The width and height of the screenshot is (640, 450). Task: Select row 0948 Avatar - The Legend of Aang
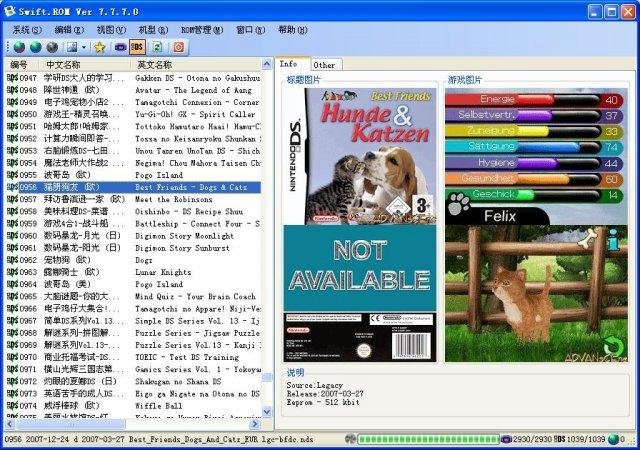click(133, 90)
